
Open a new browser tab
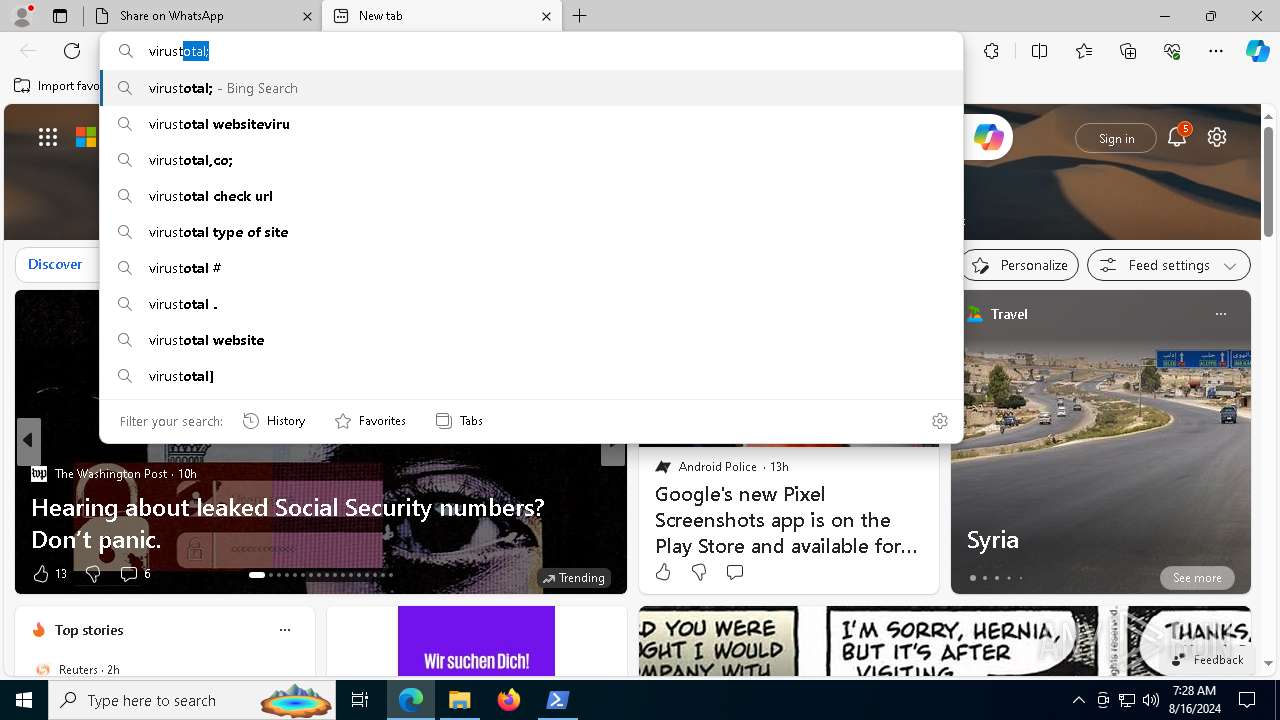(x=580, y=16)
